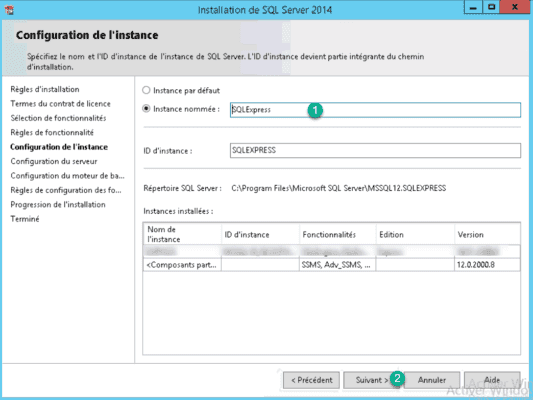This screenshot has width=533, height=400.
Task: Click the SQL Server directory path text
Action: pyautogui.click(x=339, y=188)
